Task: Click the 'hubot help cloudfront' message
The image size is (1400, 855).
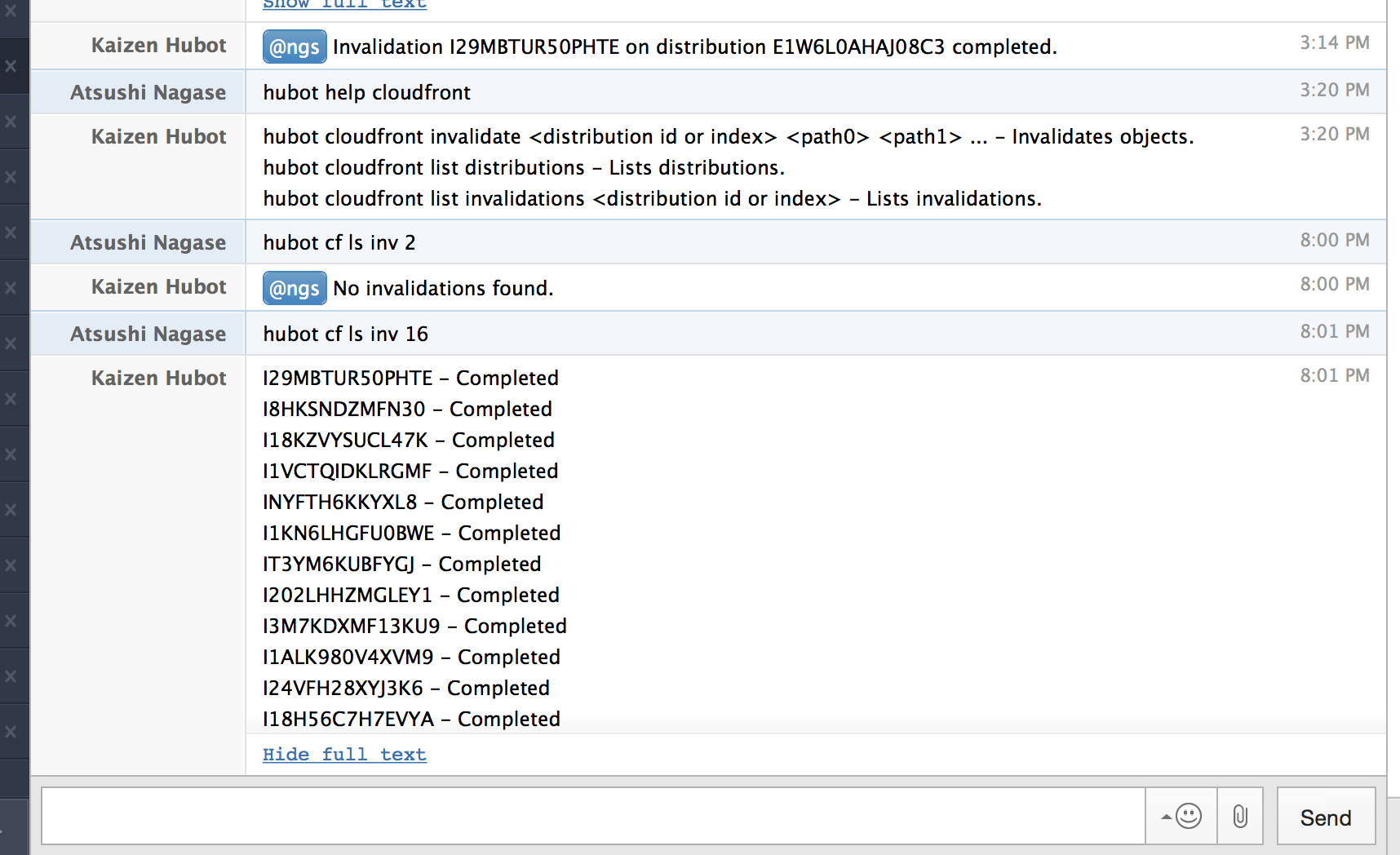Action: click(366, 92)
